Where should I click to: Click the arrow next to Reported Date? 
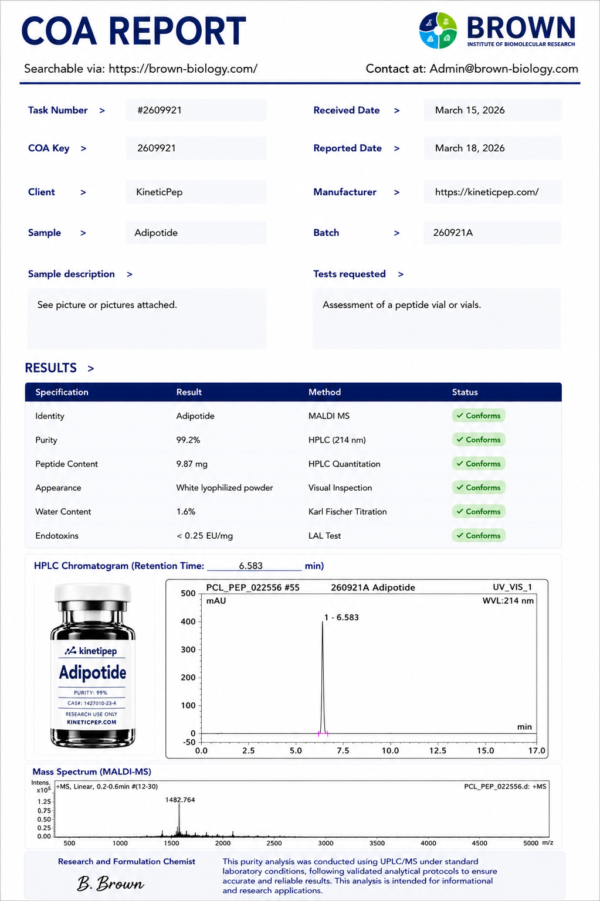click(x=397, y=148)
